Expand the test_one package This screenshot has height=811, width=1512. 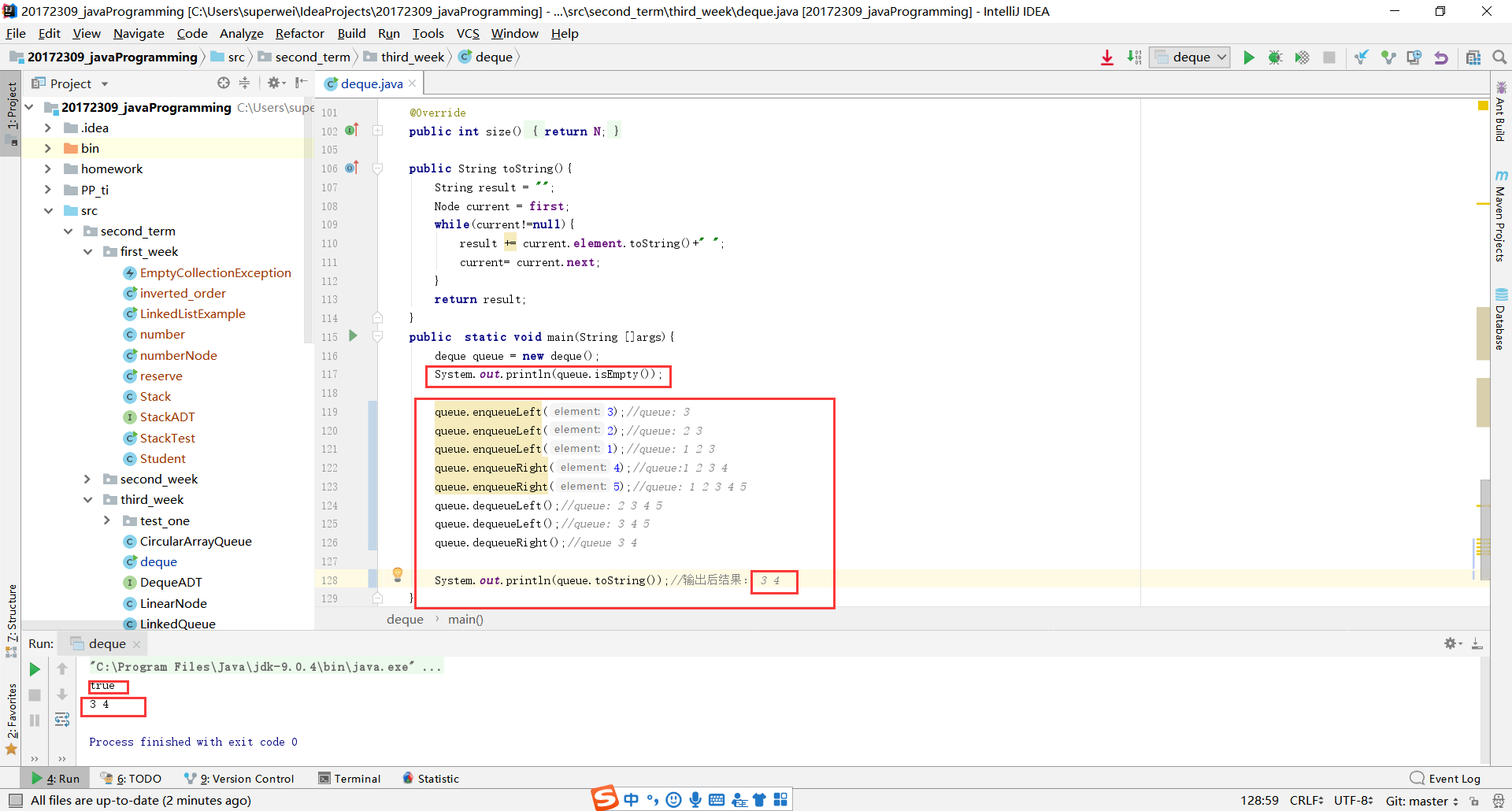[x=107, y=520]
